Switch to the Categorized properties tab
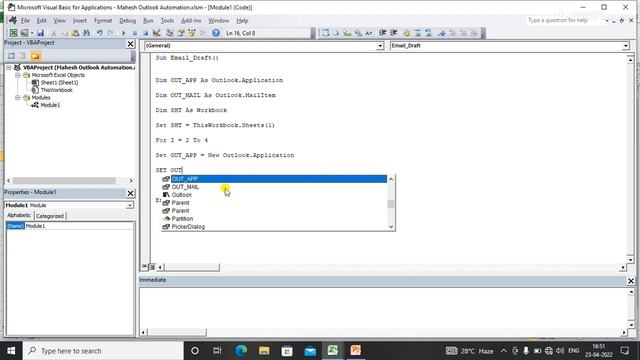 [50, 216]
